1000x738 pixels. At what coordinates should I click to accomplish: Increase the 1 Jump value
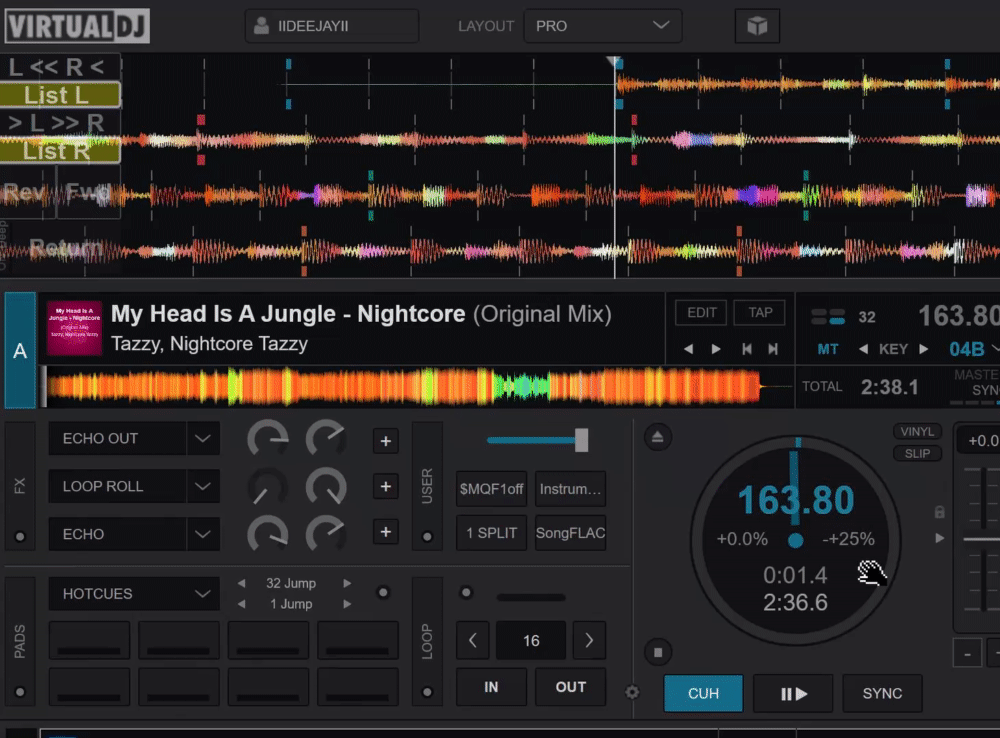click(x=347, y=604)
